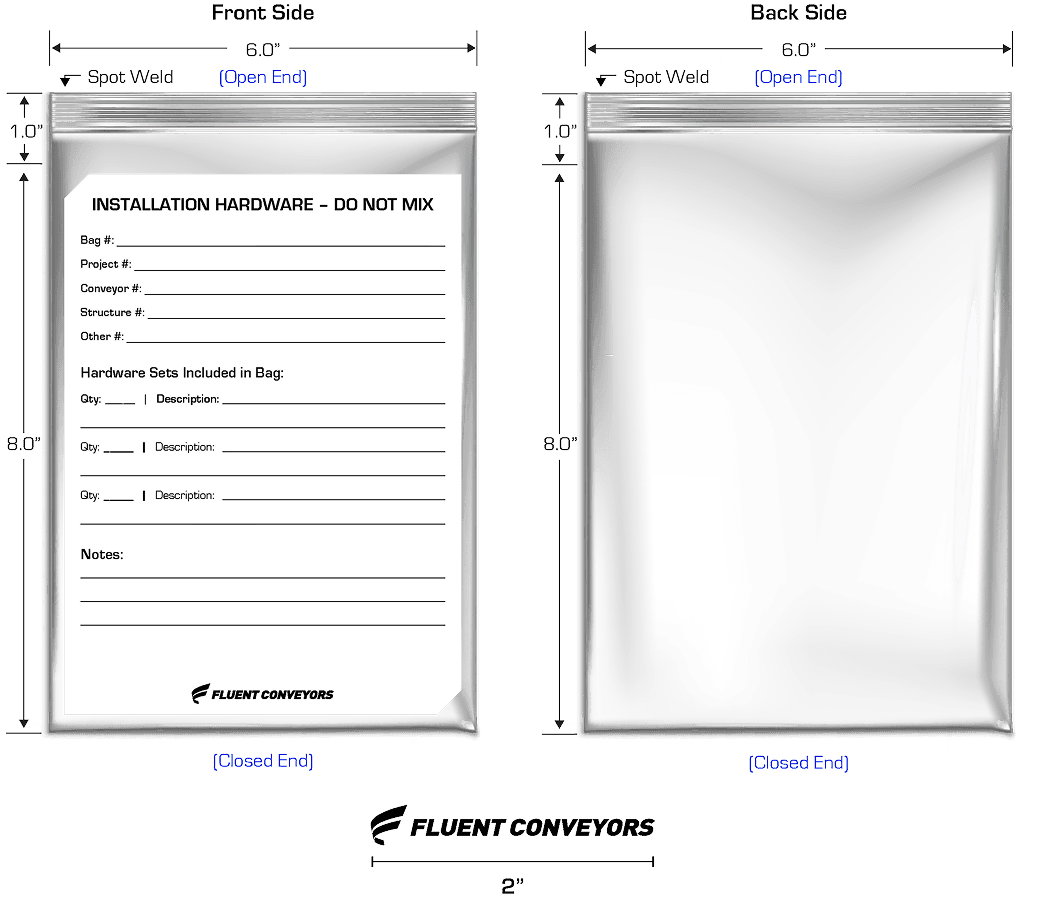
Task: Click the 'Front Side' heading
Action: [x=262, y=13]
